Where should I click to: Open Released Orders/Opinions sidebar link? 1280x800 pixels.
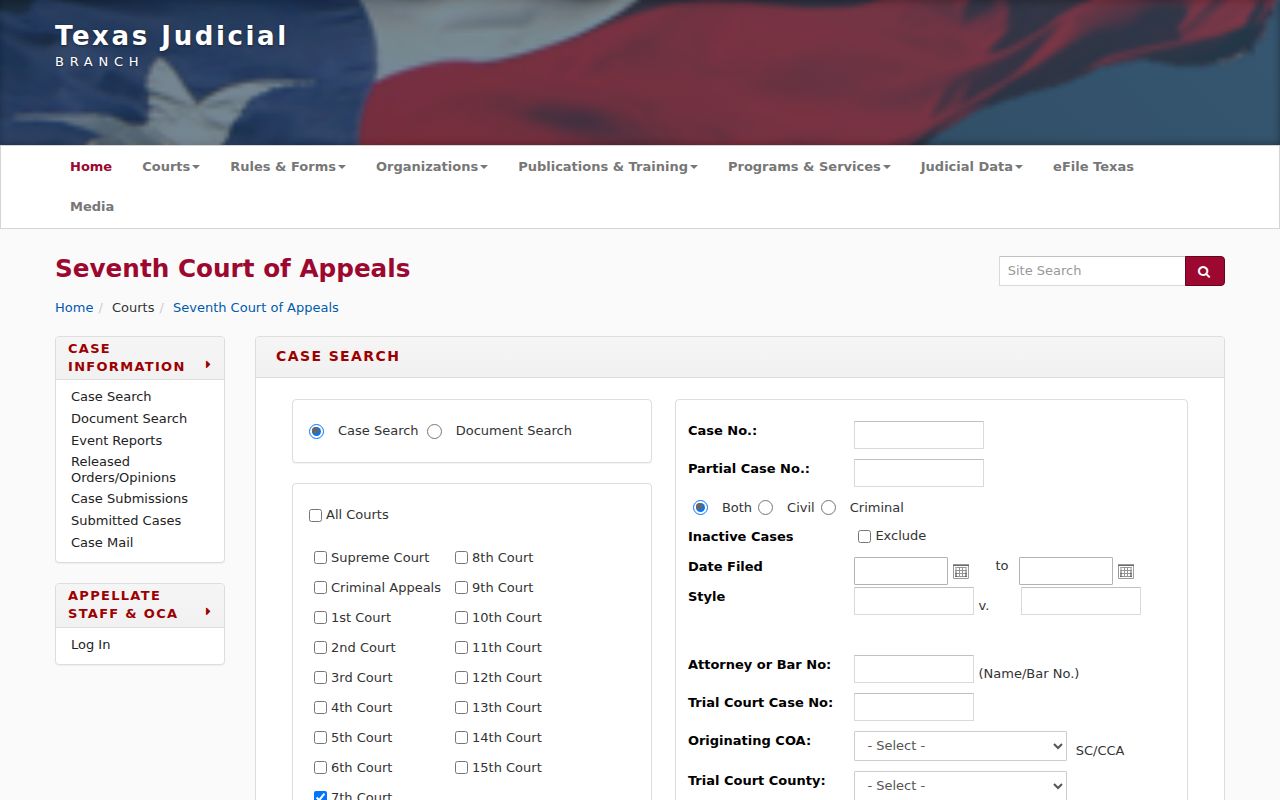(x=123, y=470)
